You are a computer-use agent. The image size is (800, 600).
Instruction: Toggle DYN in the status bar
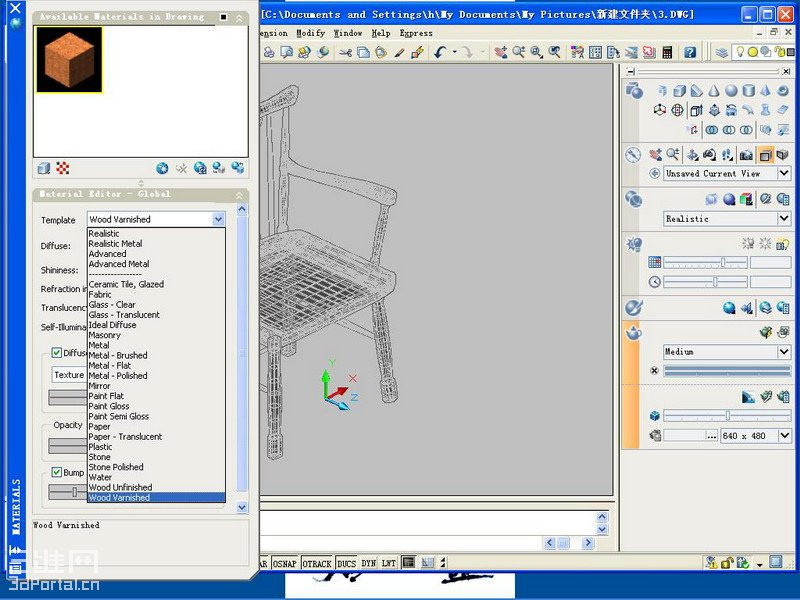coord(368,563)
